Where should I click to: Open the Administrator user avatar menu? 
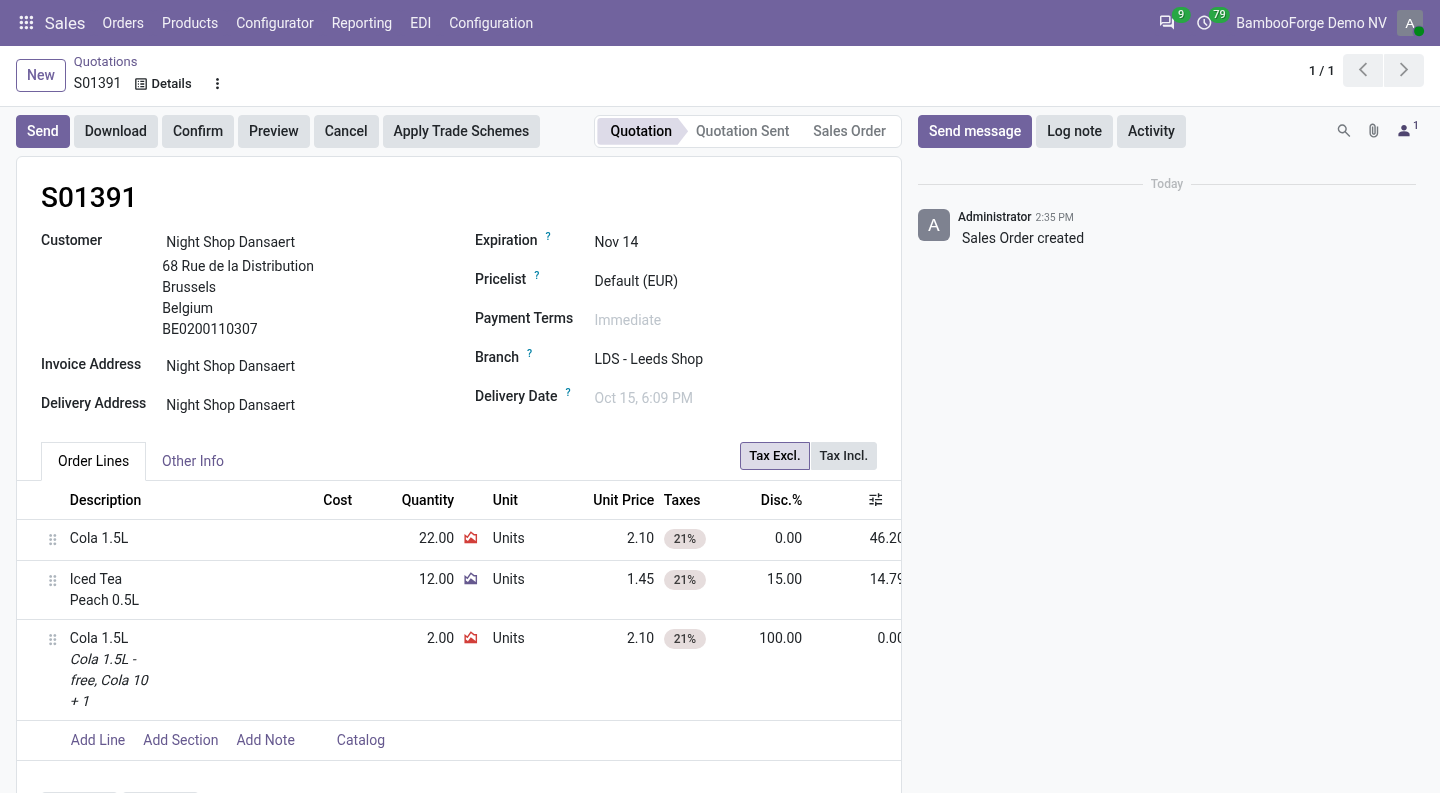1410,23
